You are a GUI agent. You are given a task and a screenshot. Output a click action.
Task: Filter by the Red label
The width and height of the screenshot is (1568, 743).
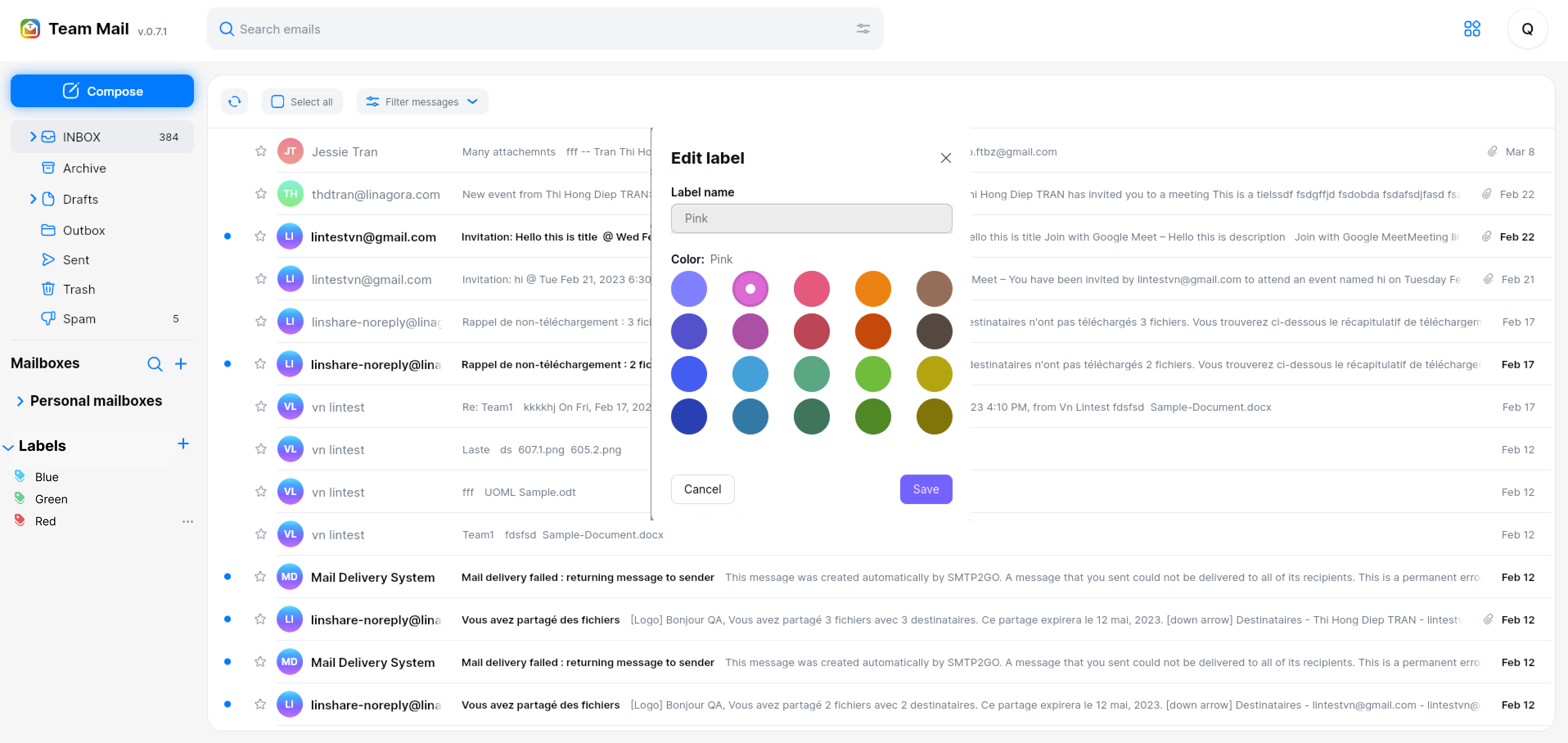point(45,522)
